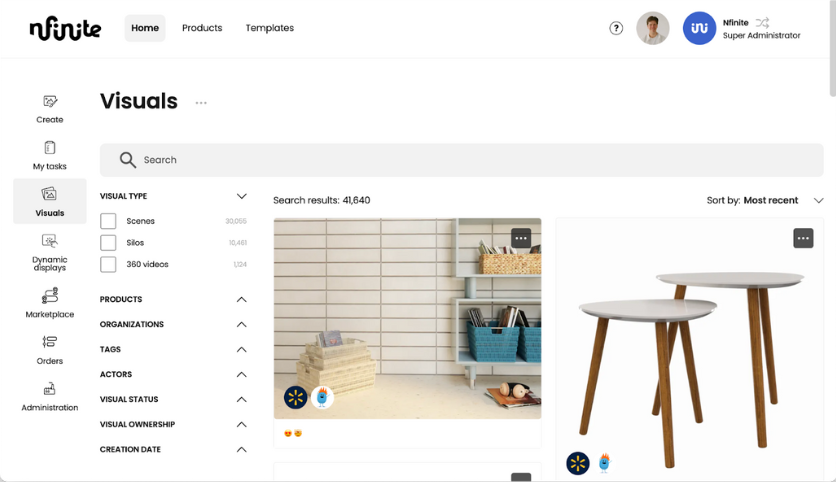The image size is (836, 482).
Task: Click the blue mascot avatar on side tables card
Action: point(604,463)
